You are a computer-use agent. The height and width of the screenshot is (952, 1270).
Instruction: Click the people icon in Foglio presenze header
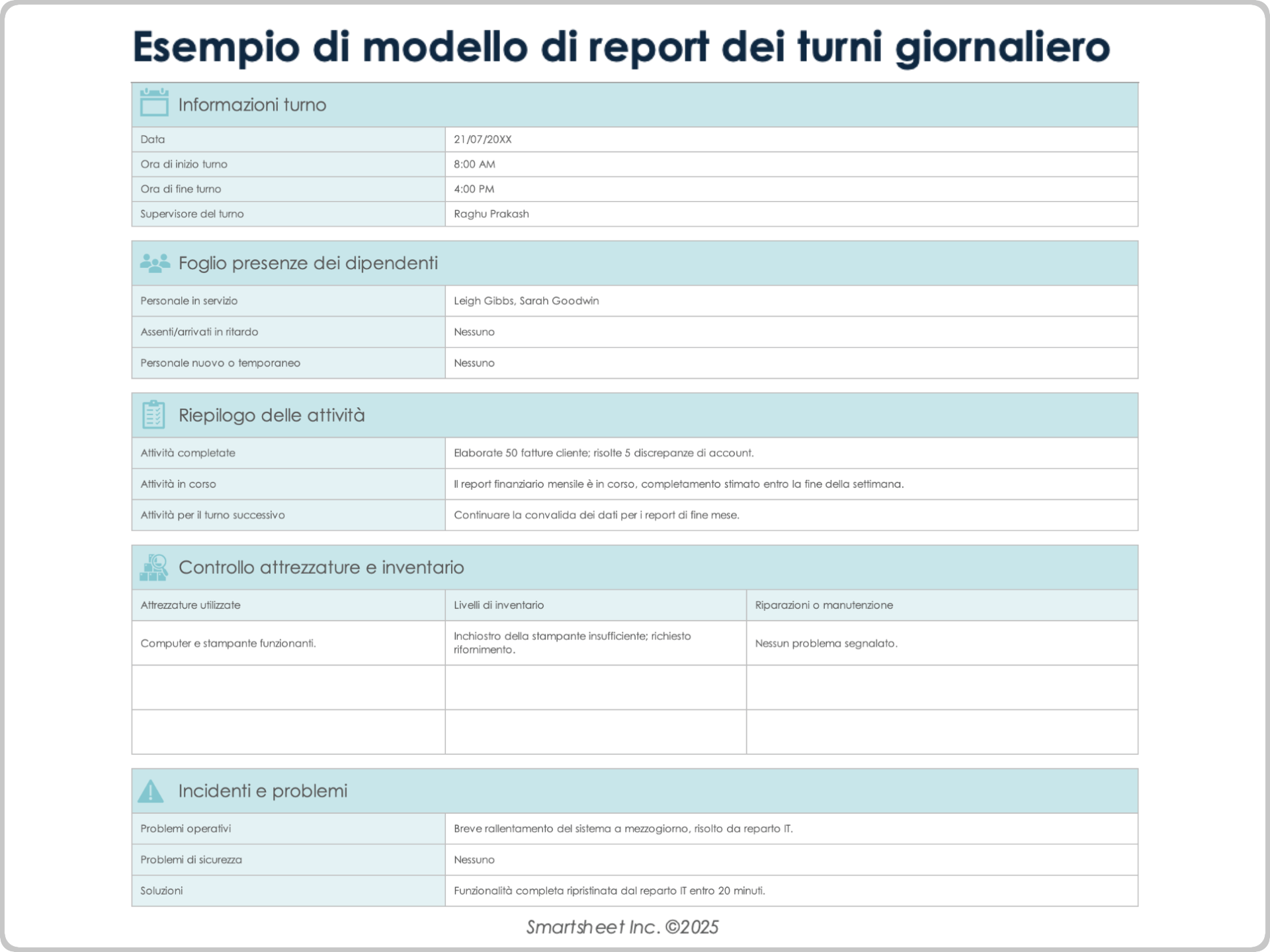(x=154, y=262)
